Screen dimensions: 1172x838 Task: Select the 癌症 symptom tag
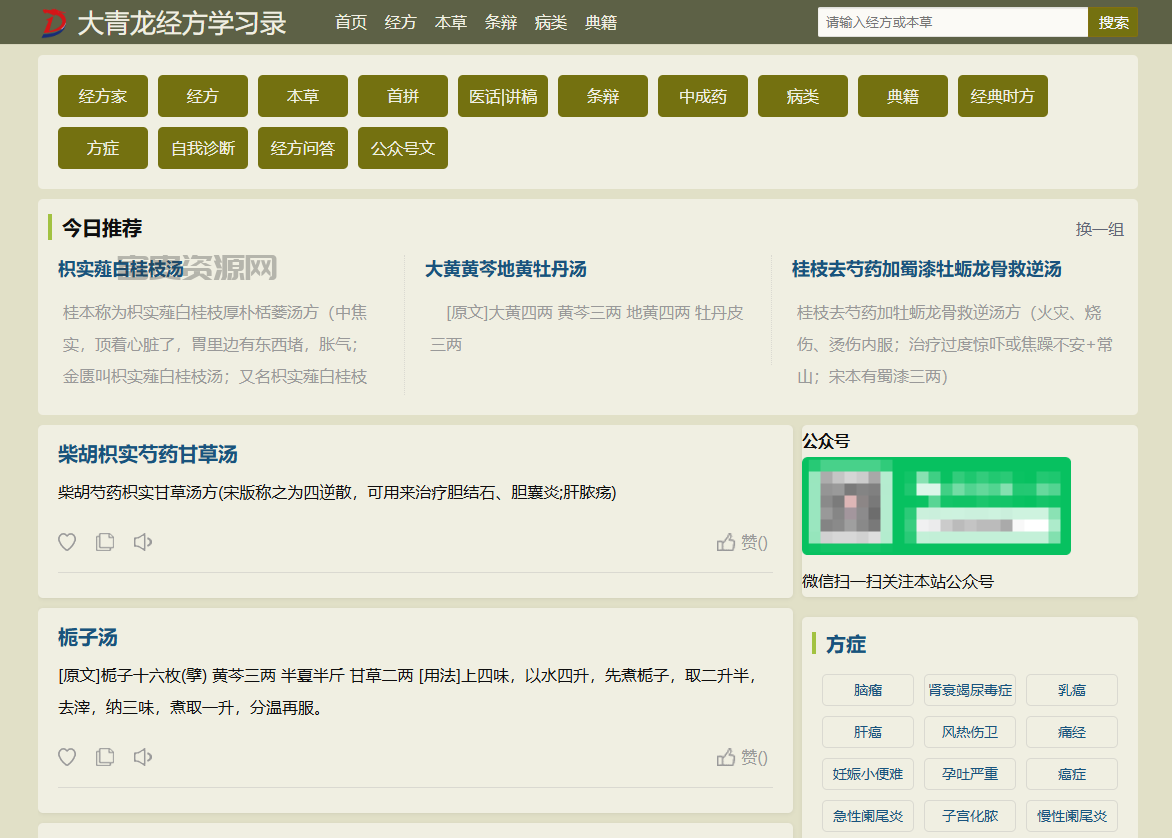coord(1072,774)
